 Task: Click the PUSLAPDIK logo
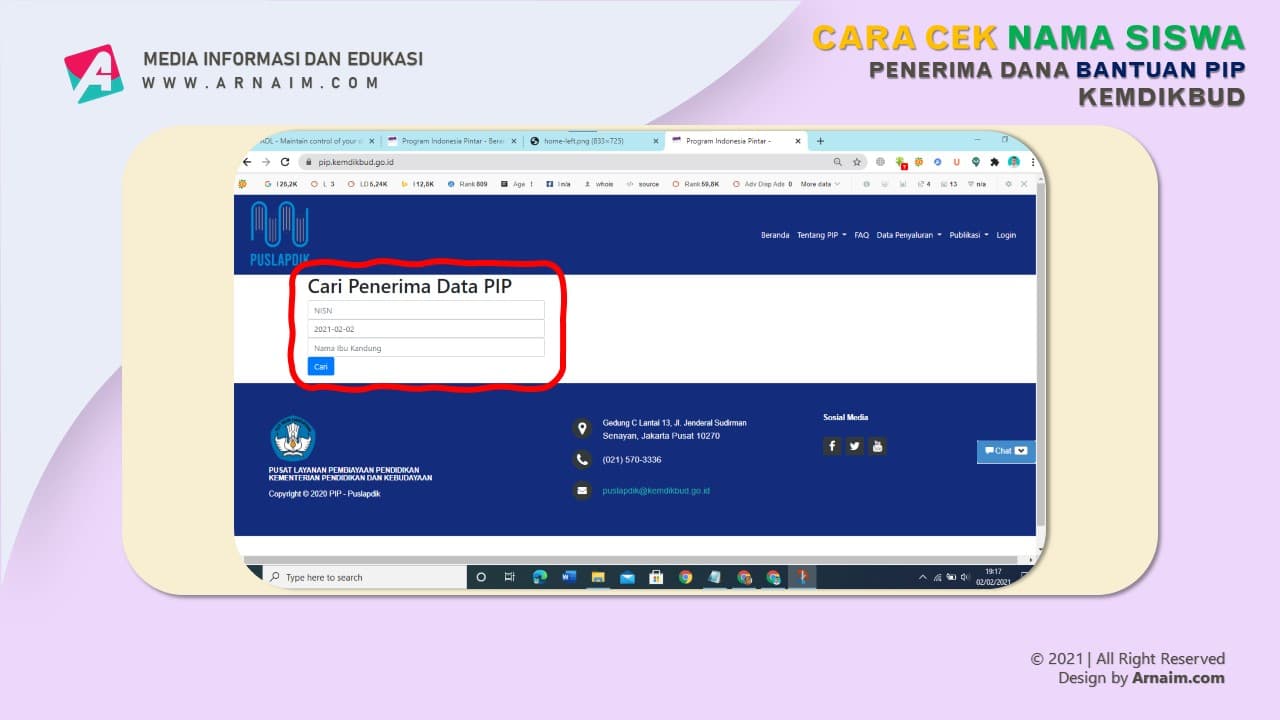tap(279, 235)
